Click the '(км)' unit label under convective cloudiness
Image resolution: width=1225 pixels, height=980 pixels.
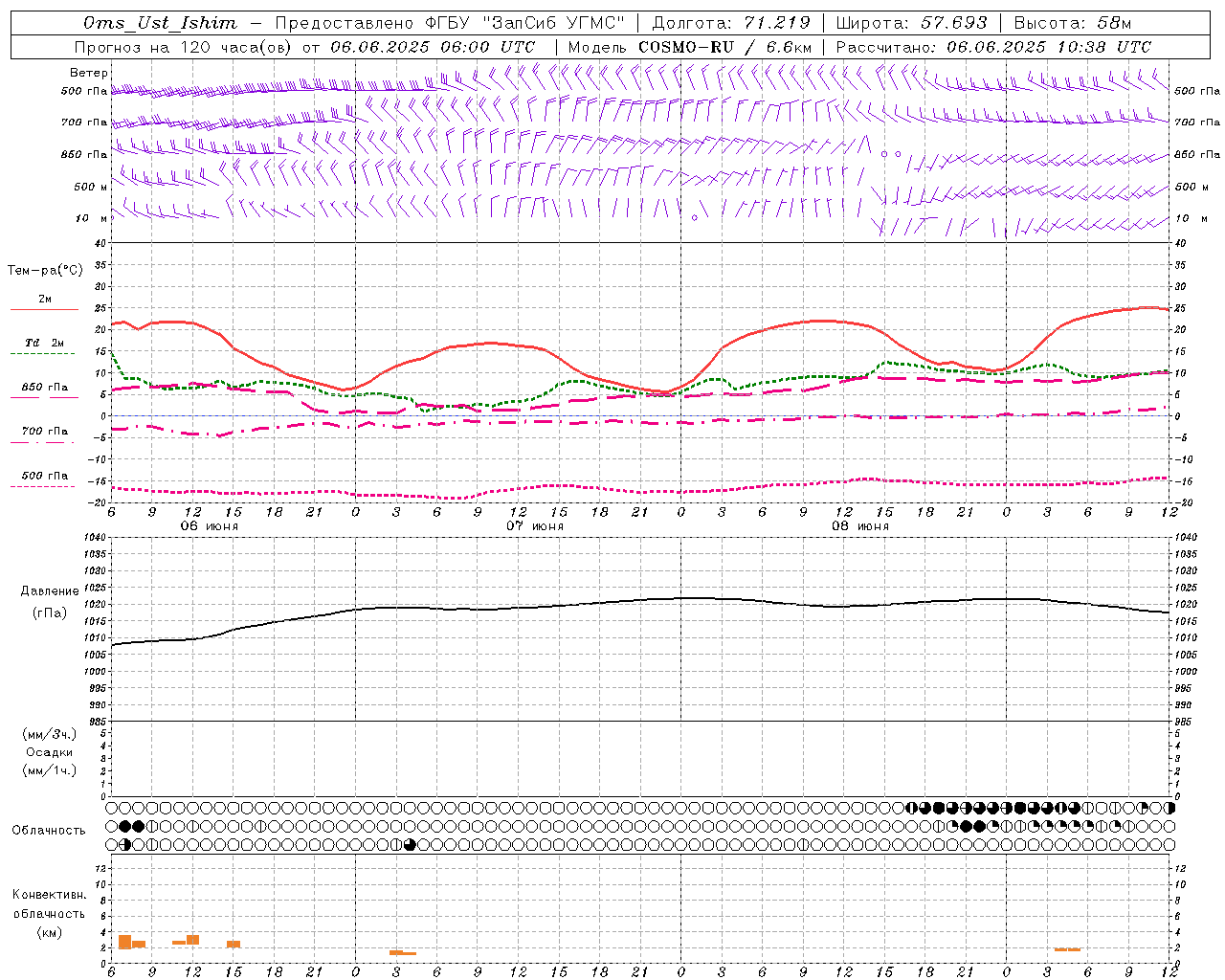click(x=49, y=932)
